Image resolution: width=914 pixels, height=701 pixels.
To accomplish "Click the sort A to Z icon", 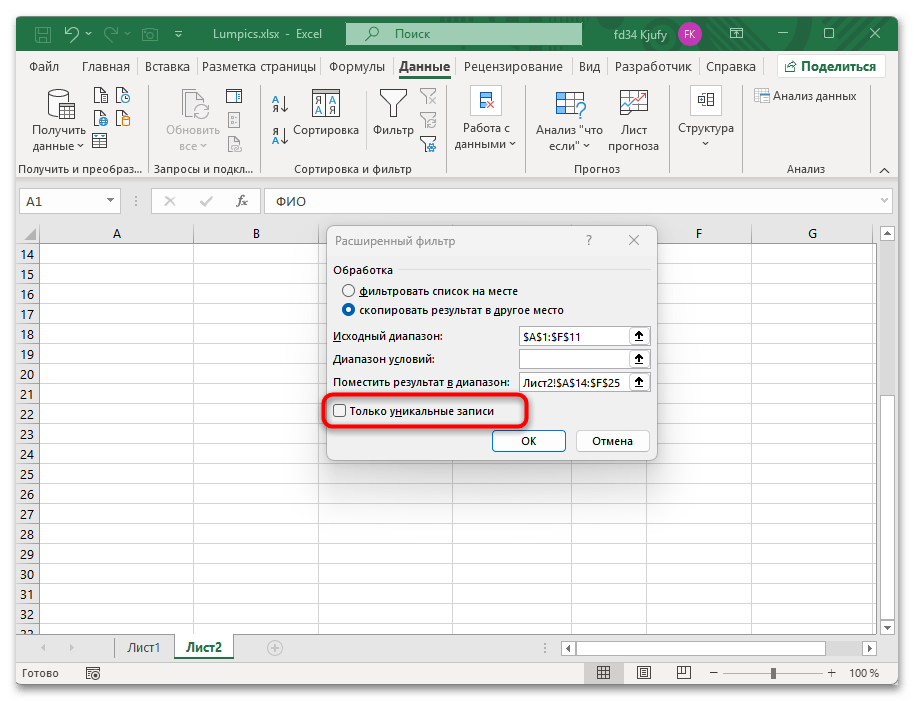I will tap(280, 103).
